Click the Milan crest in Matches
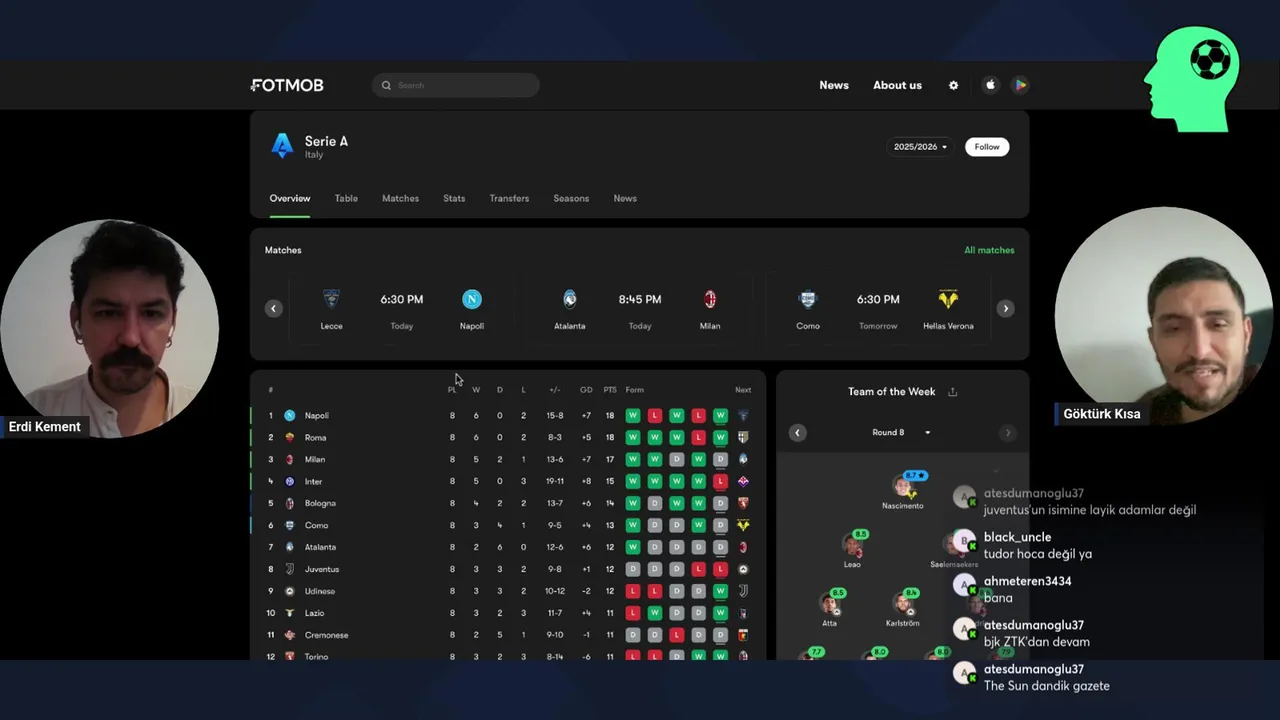Screen dimensions: 1280x720 710,299
